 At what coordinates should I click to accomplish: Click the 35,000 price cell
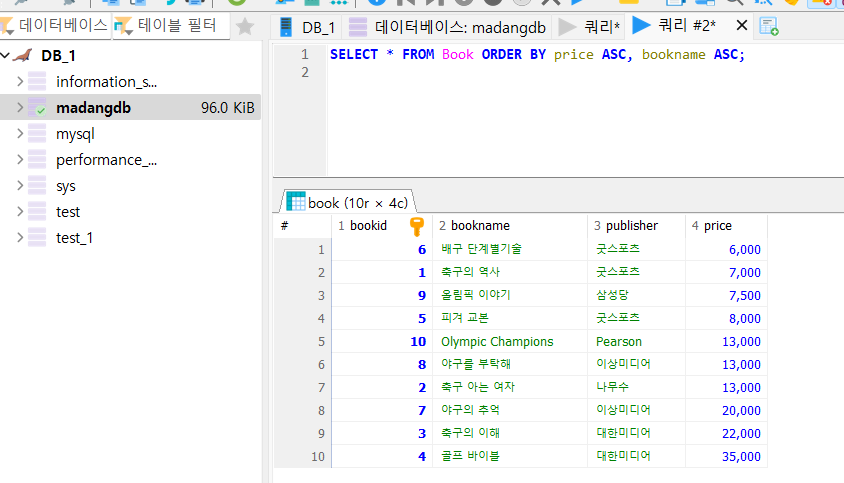[726, 456]
